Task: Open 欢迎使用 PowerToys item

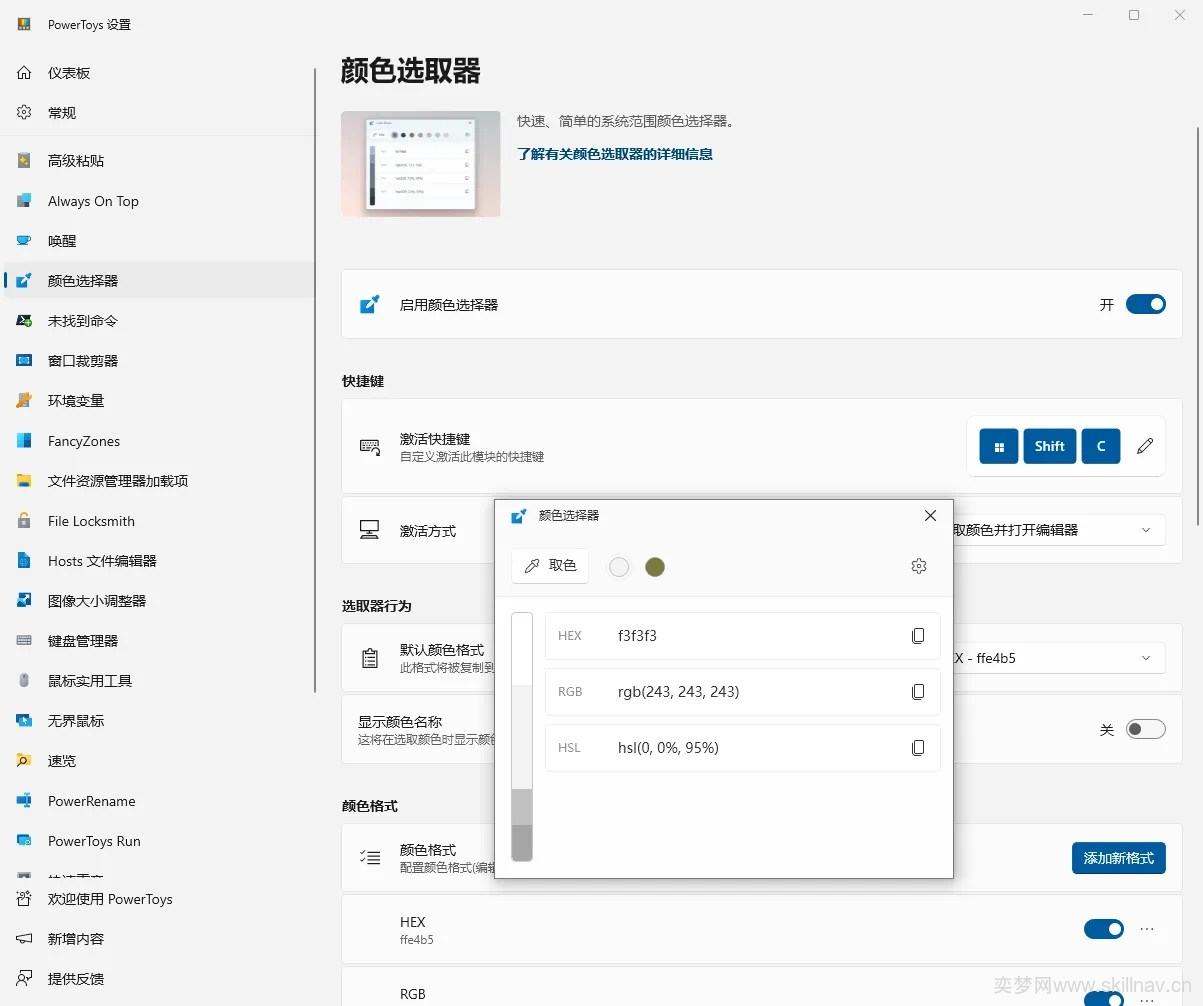Action: [x=158, y=899]
